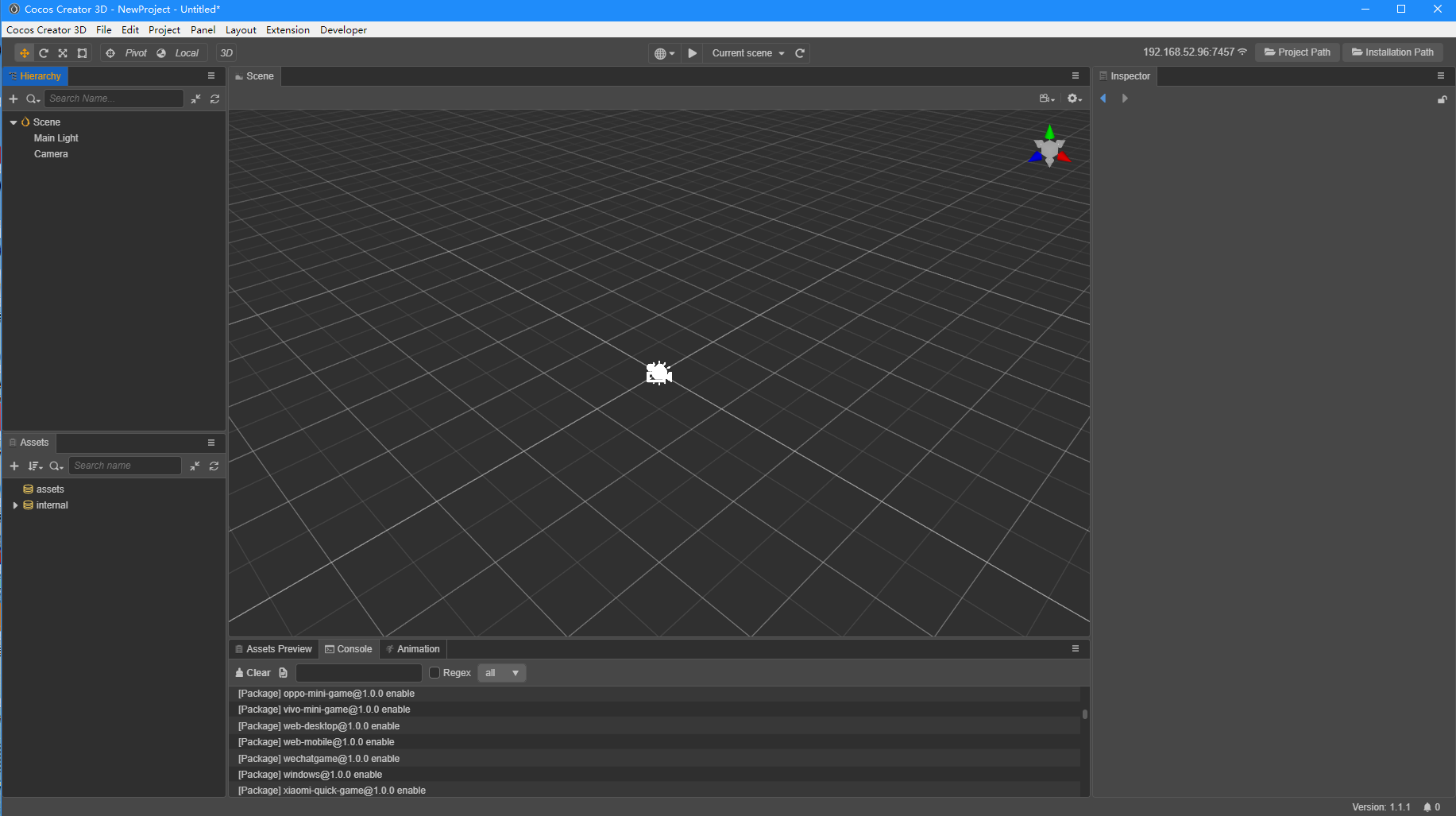
Task: Open the Layout menu
Action: (x=241, y=30)
